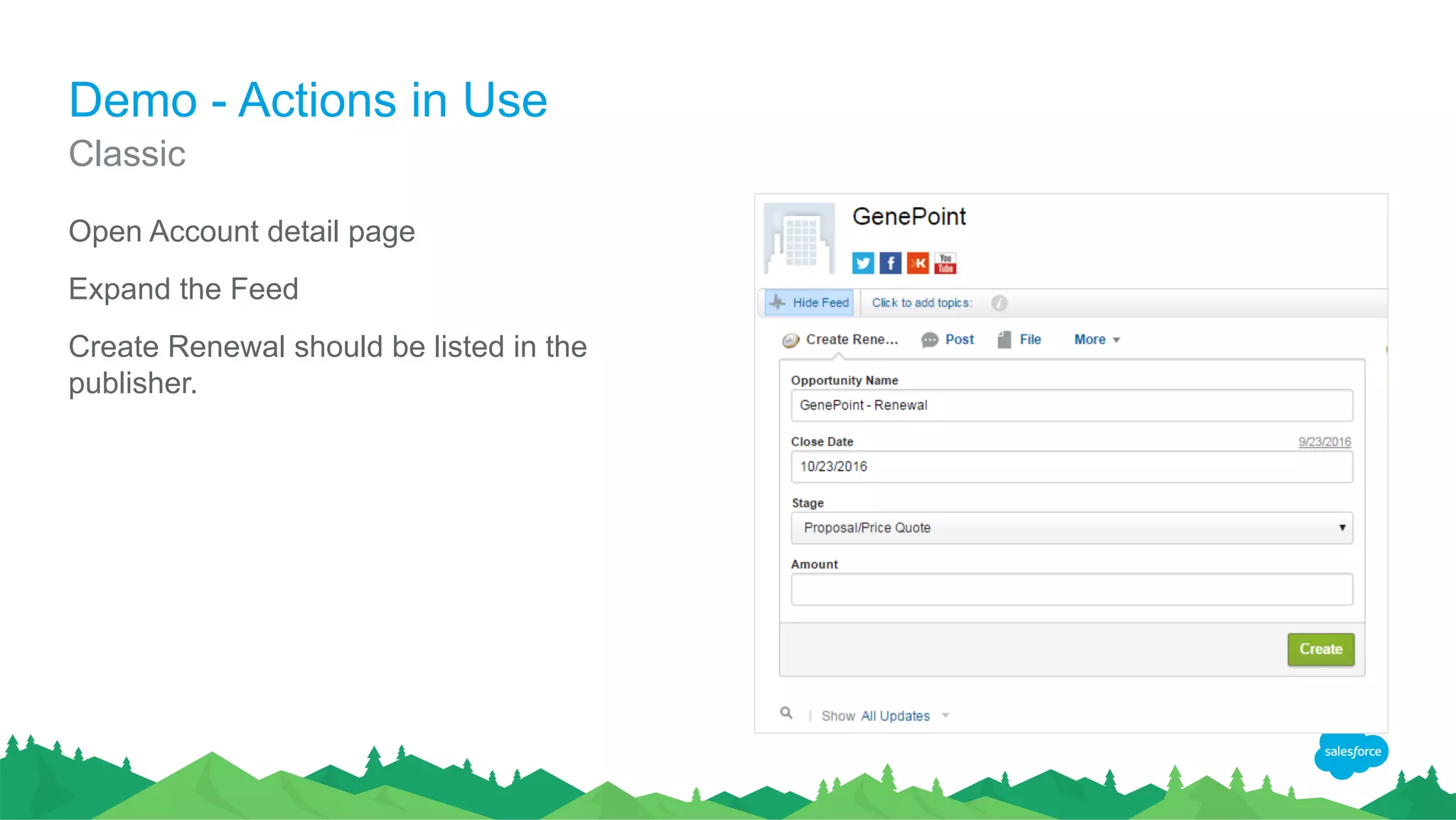Open the Klout social icon

918,263
